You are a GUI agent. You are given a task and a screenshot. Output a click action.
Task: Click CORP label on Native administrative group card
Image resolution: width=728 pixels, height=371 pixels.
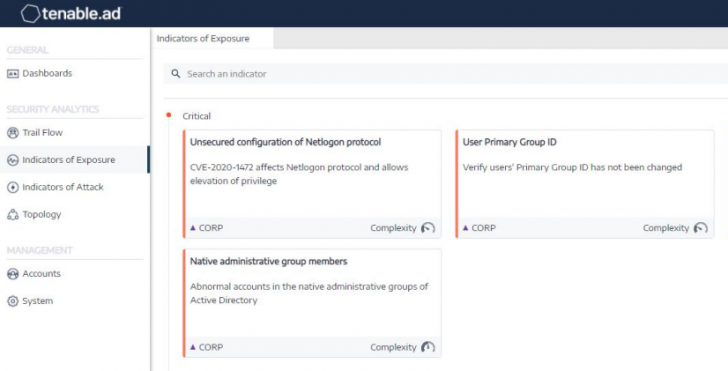211,347
